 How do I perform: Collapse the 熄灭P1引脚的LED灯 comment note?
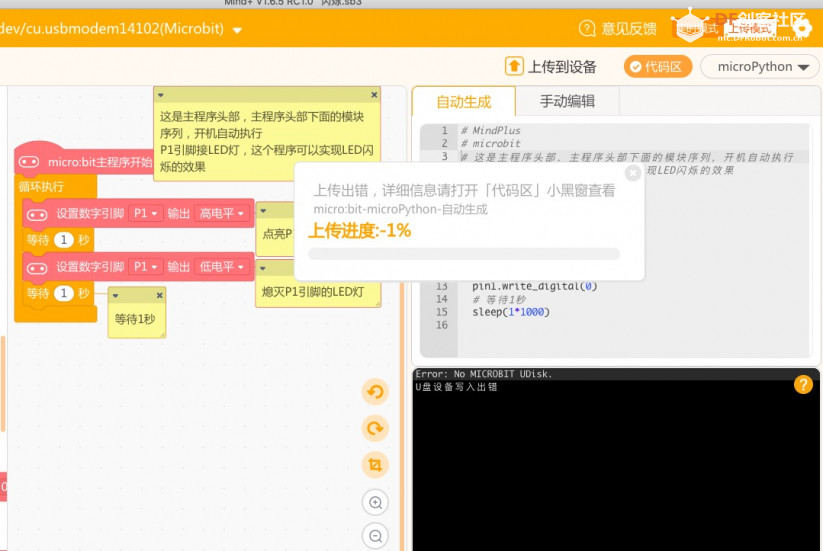[x=263, y=268]
